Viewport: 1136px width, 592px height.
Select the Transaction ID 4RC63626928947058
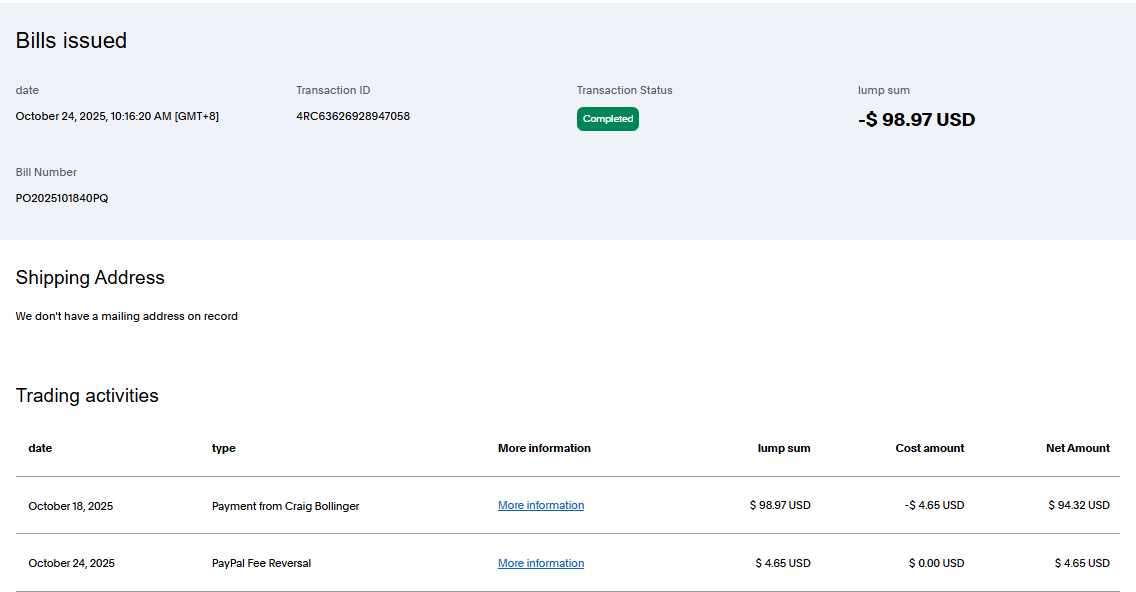(x=352, y=116)
